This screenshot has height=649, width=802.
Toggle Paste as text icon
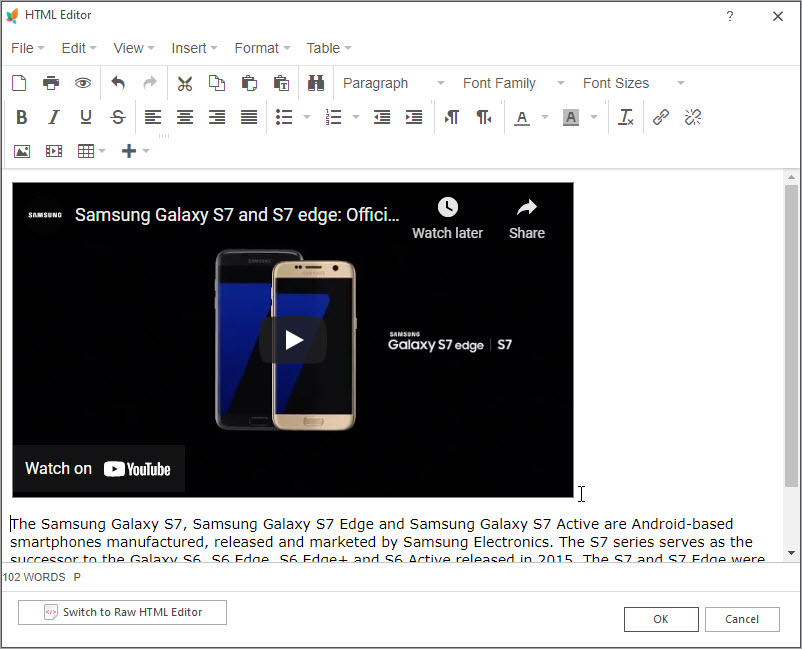coord(281,83)
